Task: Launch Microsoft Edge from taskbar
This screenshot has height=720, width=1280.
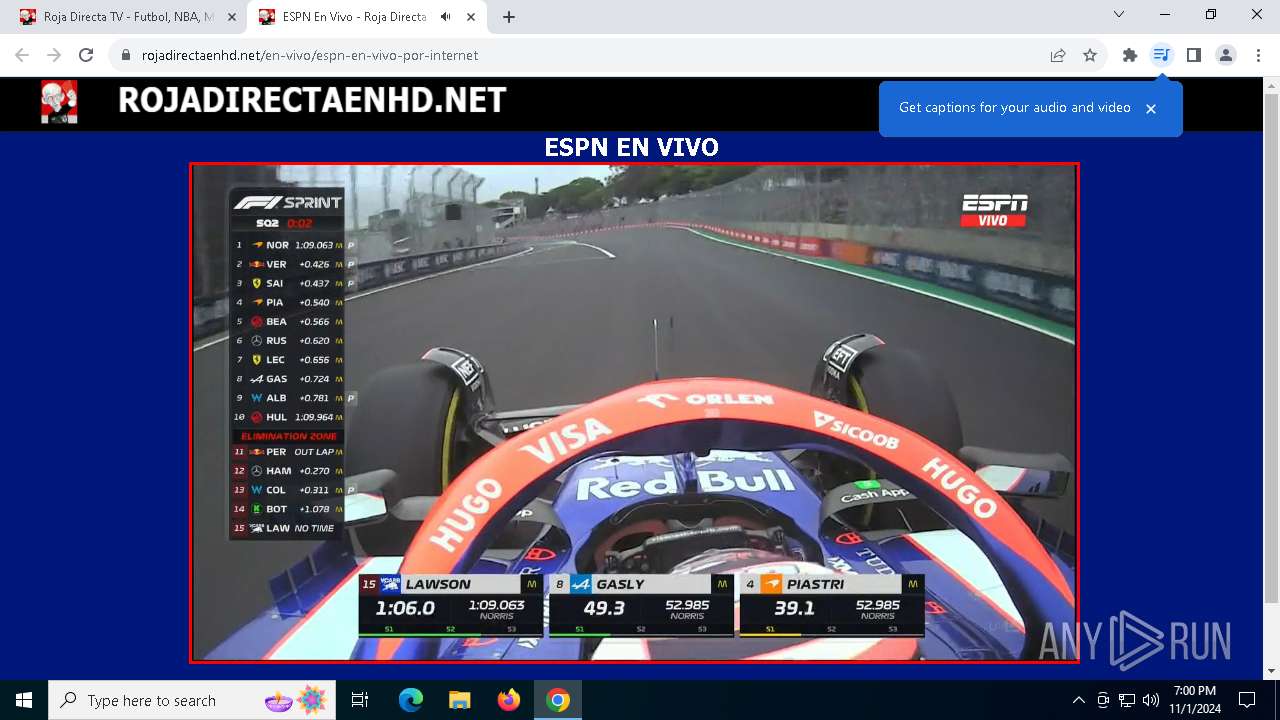Action: (x=411, y=700)
